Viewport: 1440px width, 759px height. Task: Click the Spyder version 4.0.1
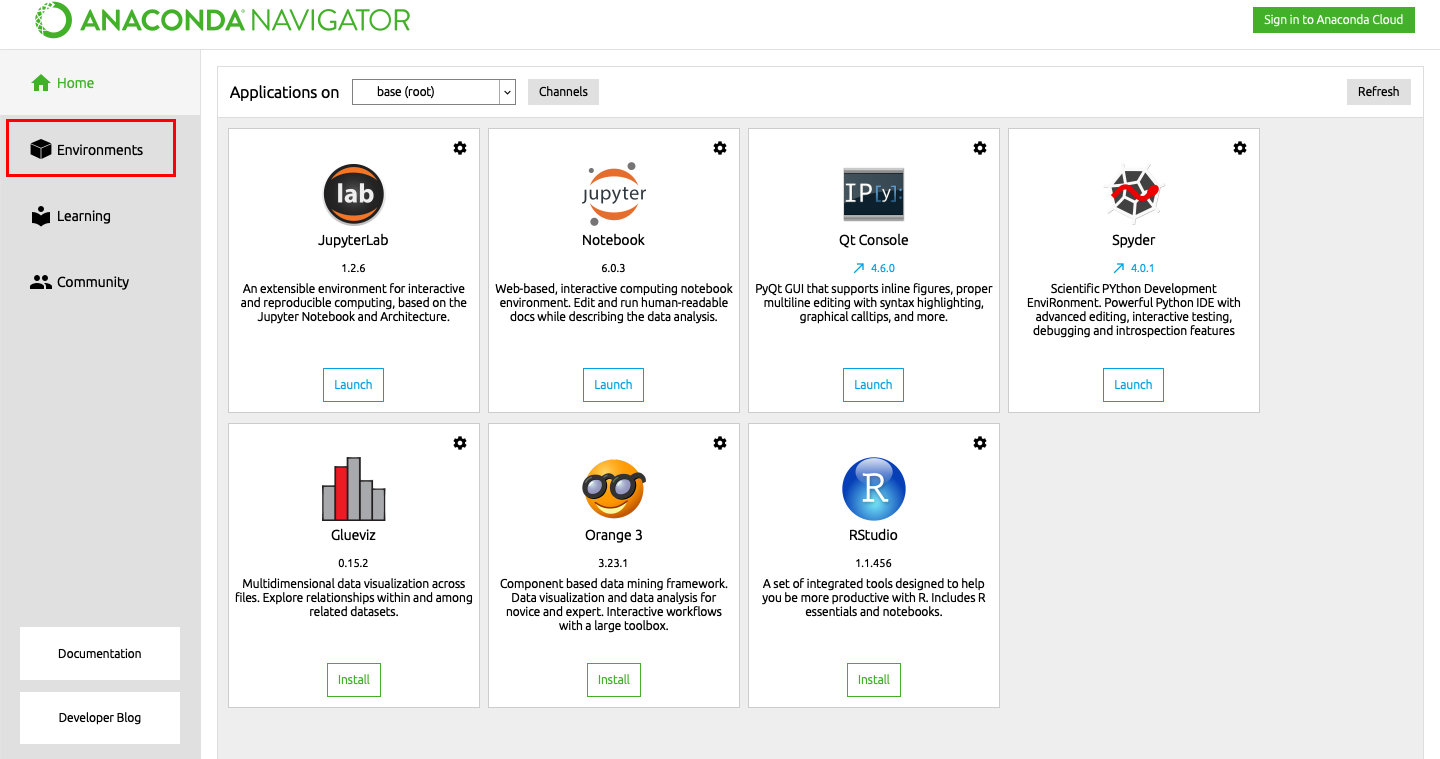[1143, 268]
